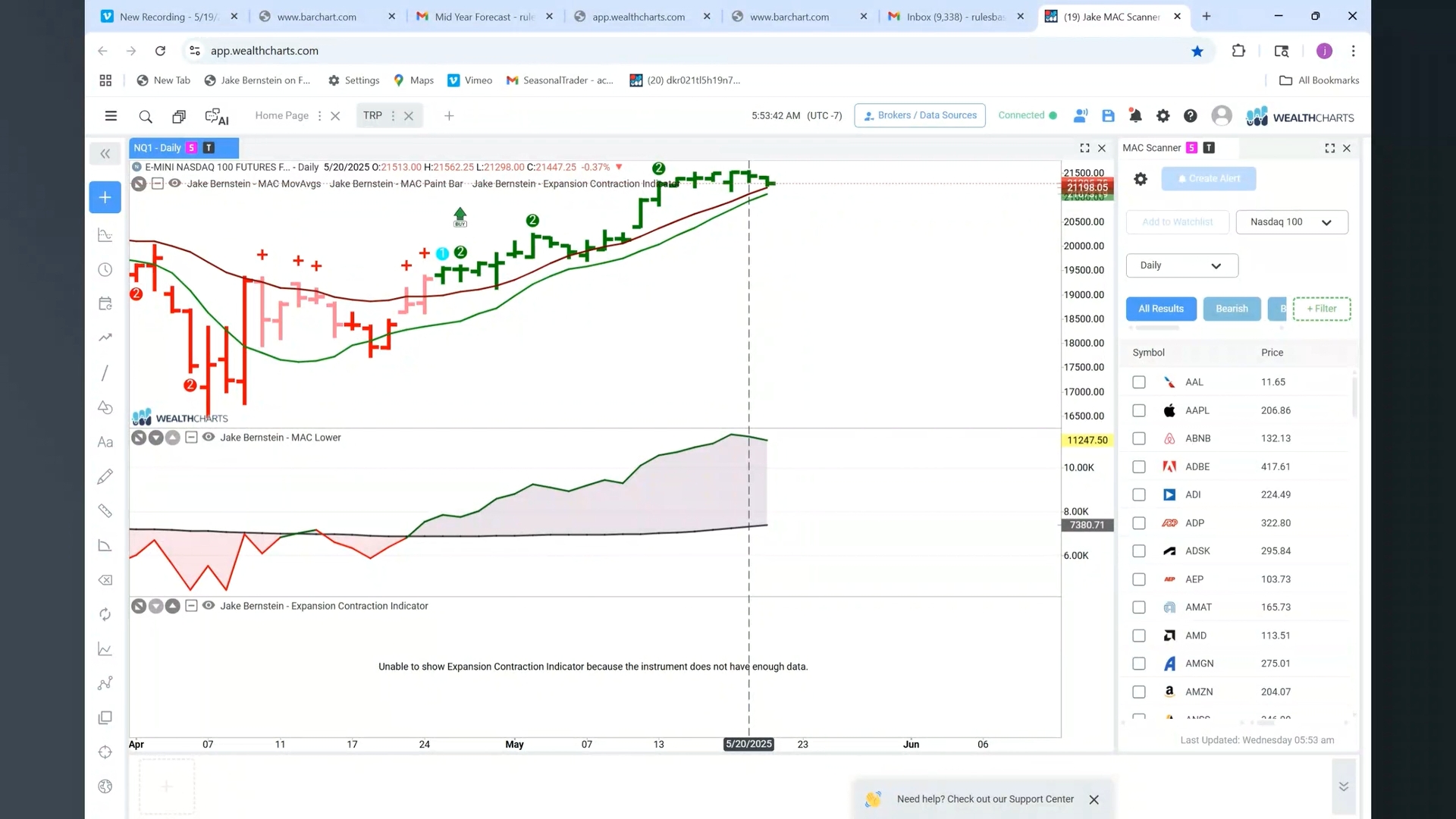Open the clock time tool in sidebar
Viewport: 1456px width, 819px height.
(105, 270)
